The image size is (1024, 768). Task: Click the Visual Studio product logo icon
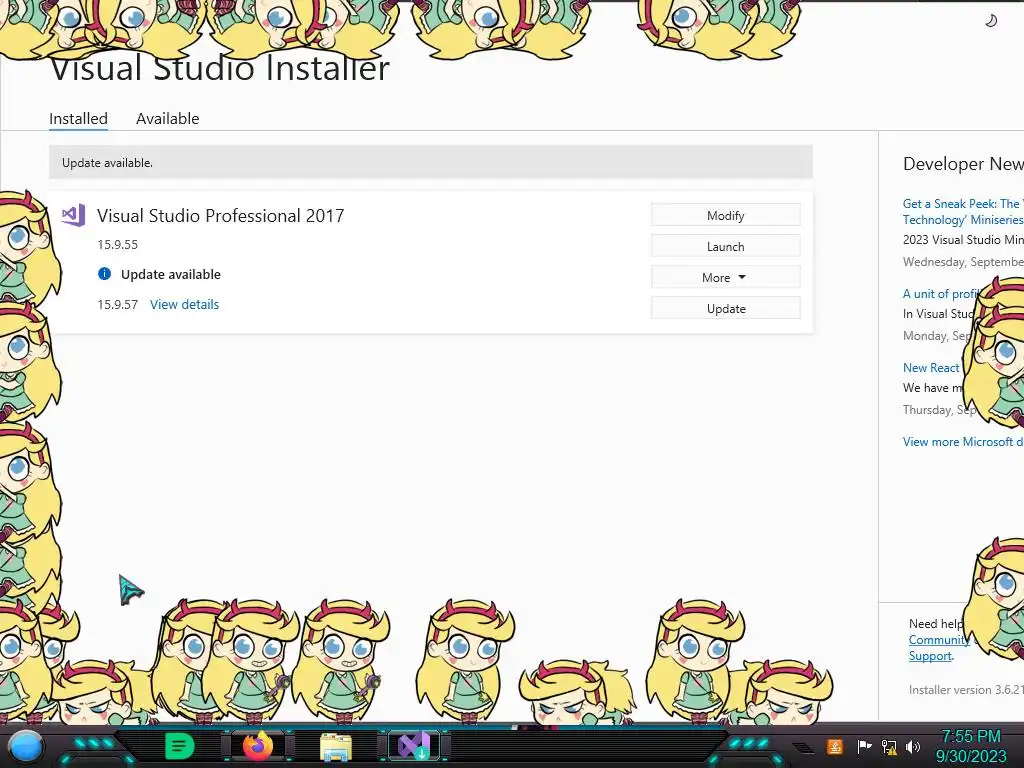73,215
